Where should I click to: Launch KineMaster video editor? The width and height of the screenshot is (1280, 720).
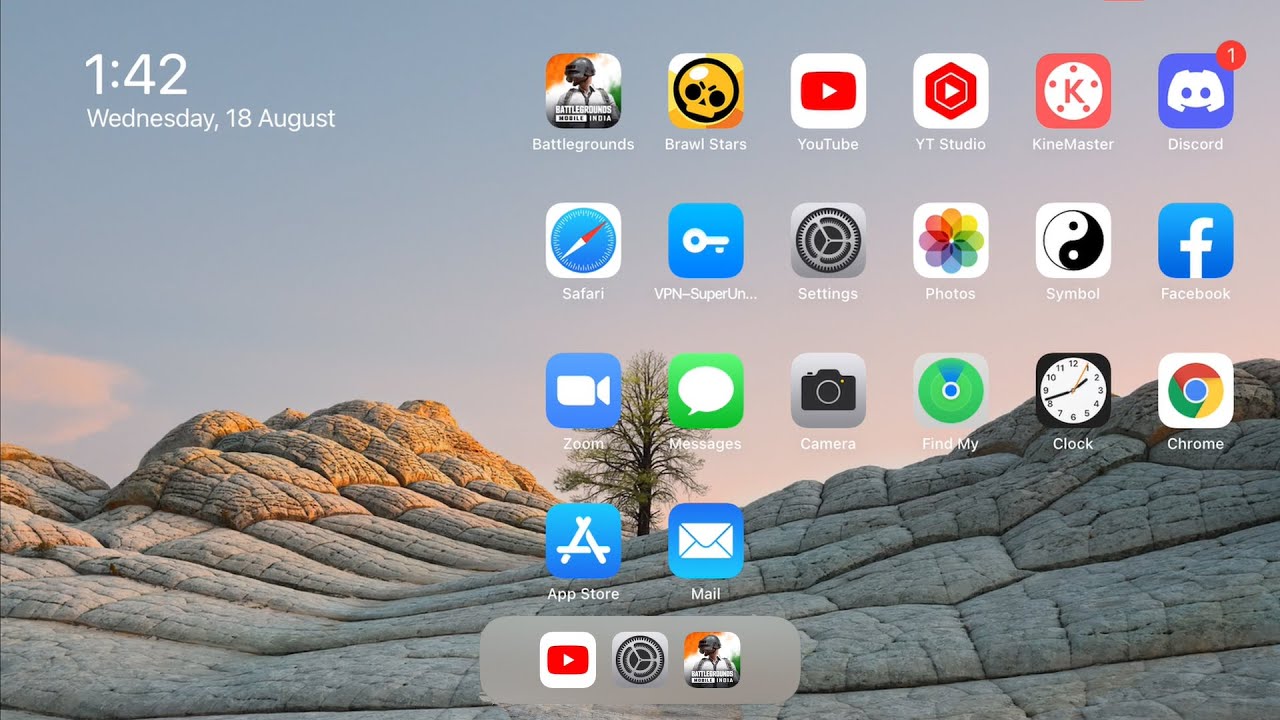(x=1073, y=91)
